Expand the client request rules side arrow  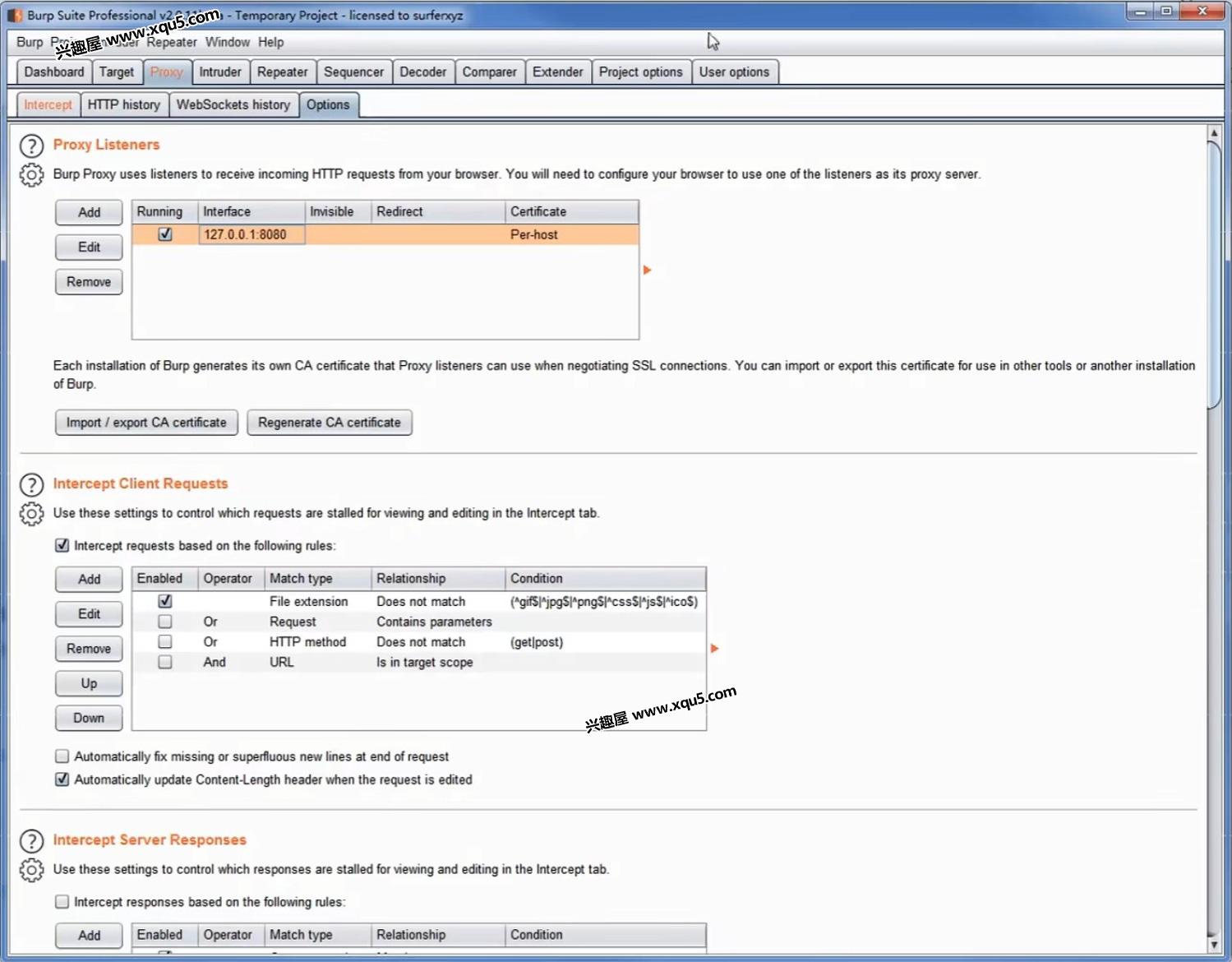click(714, 649)
